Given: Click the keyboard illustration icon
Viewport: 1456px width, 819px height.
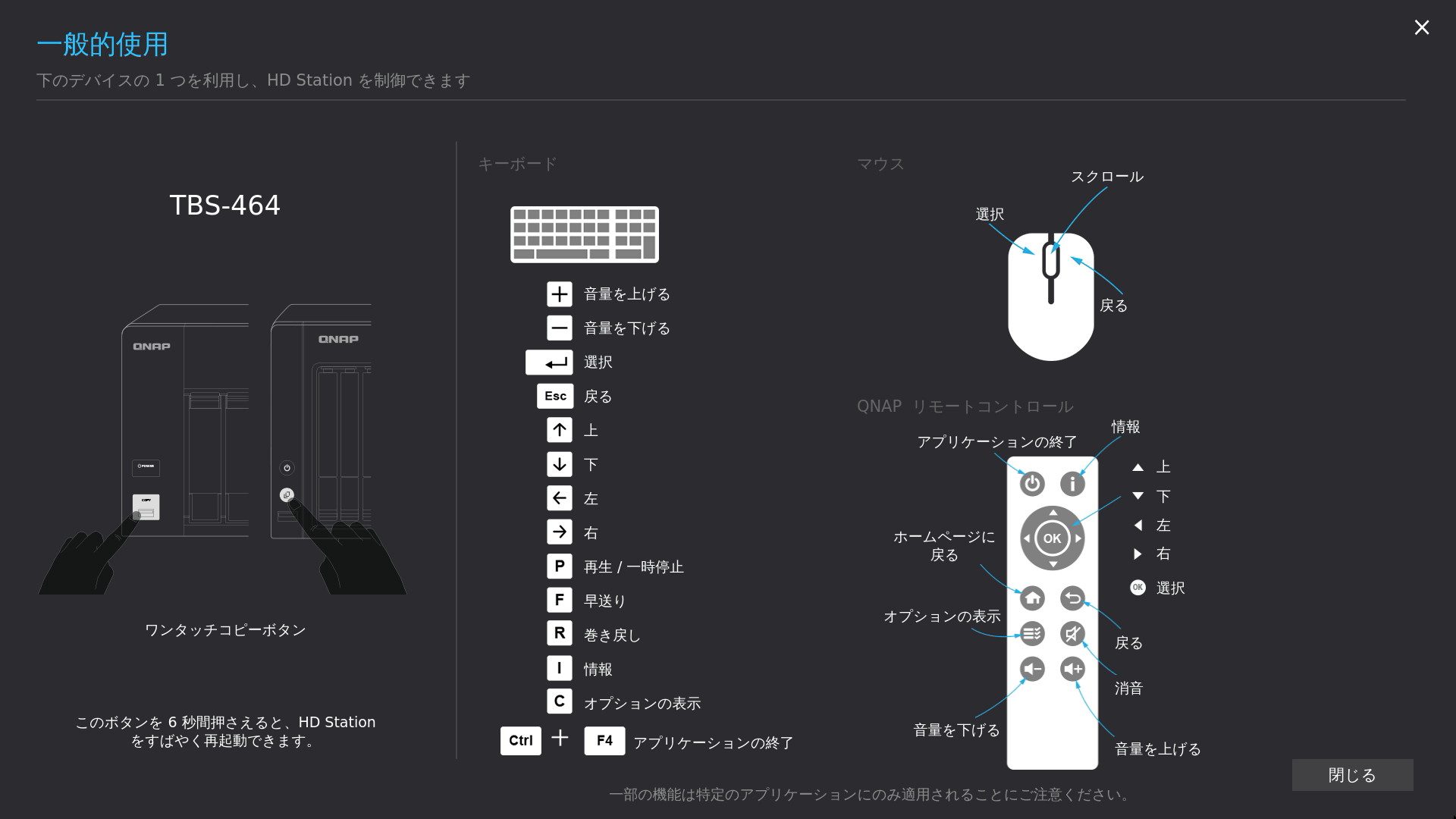Looking at the screenshot, I should click(585, 234).
